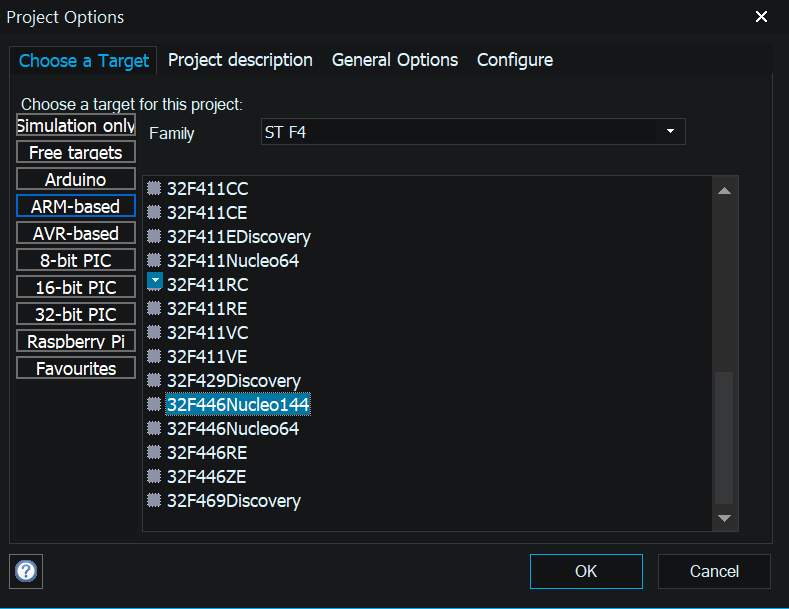Select highlighted target 32F446Nucleo144
This screenshot has width=789, height=609.
(238, 405)
